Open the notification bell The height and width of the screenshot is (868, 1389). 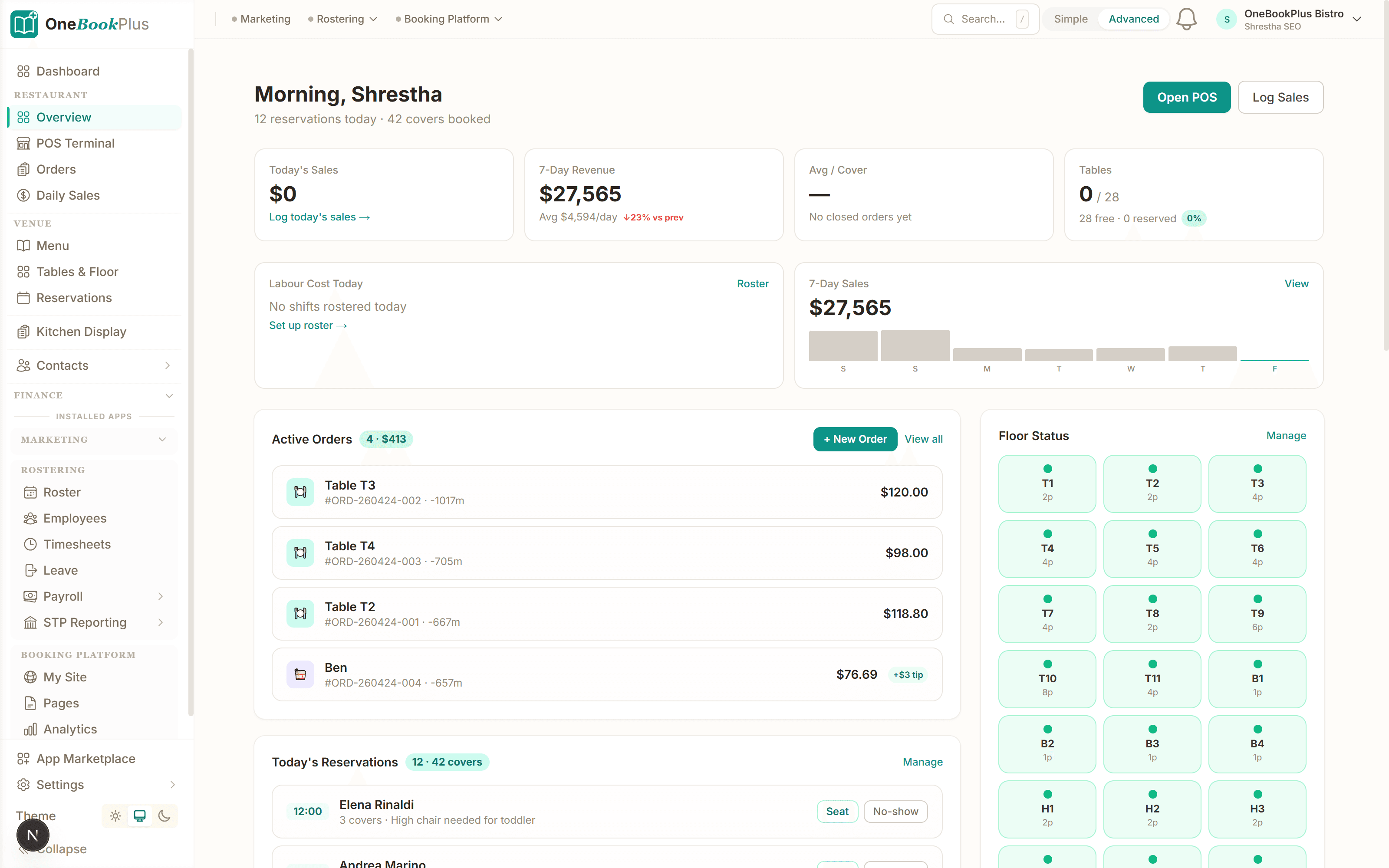click(1186, 18)
